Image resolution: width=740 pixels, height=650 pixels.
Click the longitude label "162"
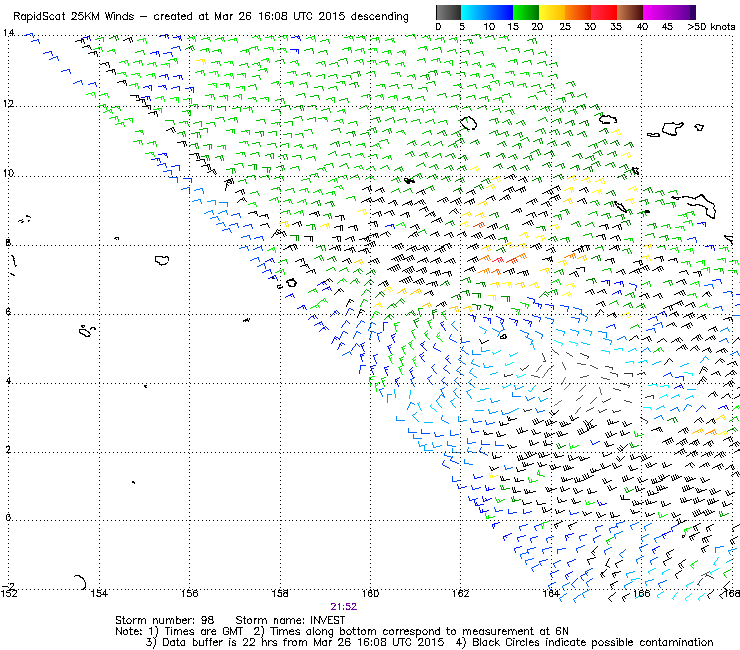coord(461,593)
